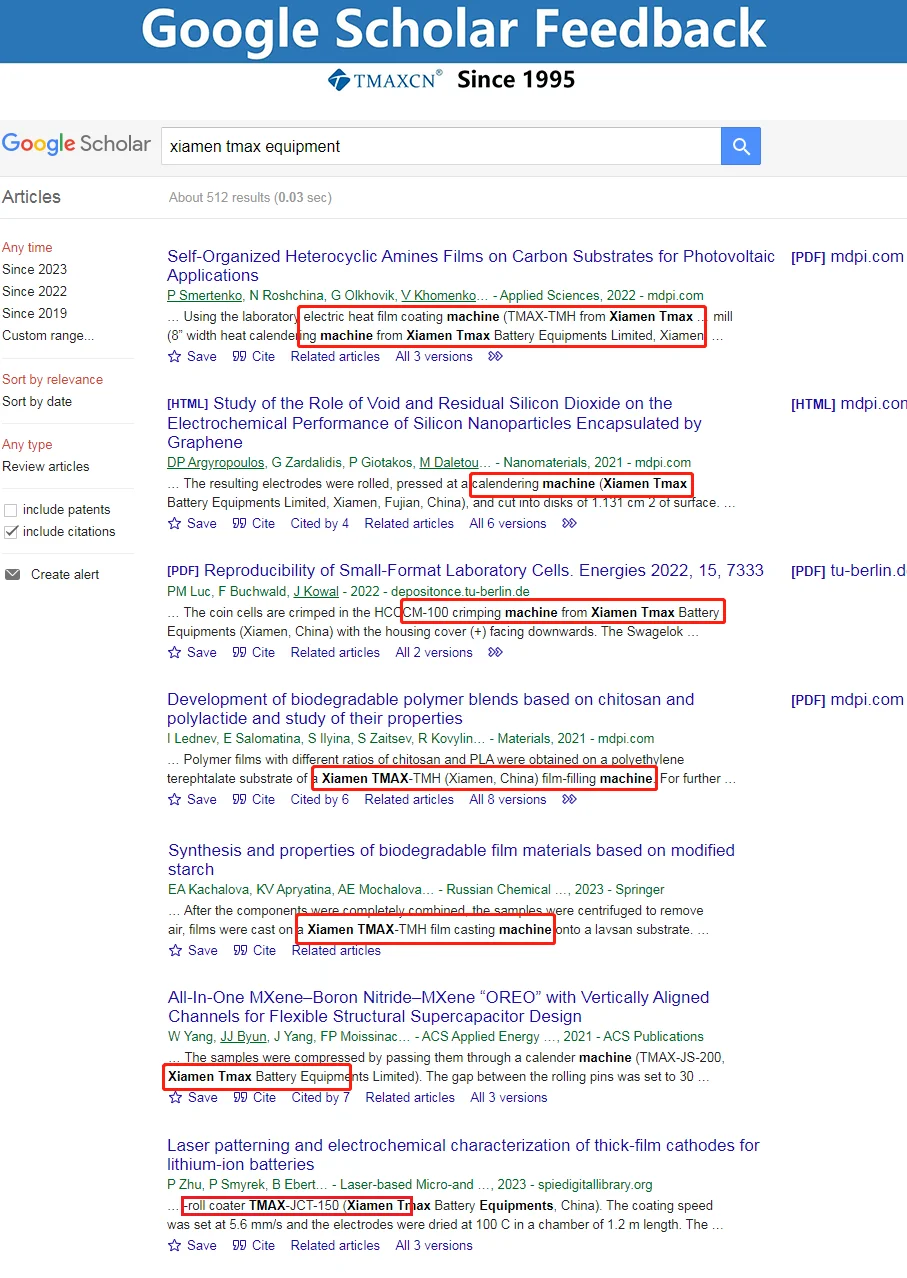Click author P Smertenko

tap(204, 295)
